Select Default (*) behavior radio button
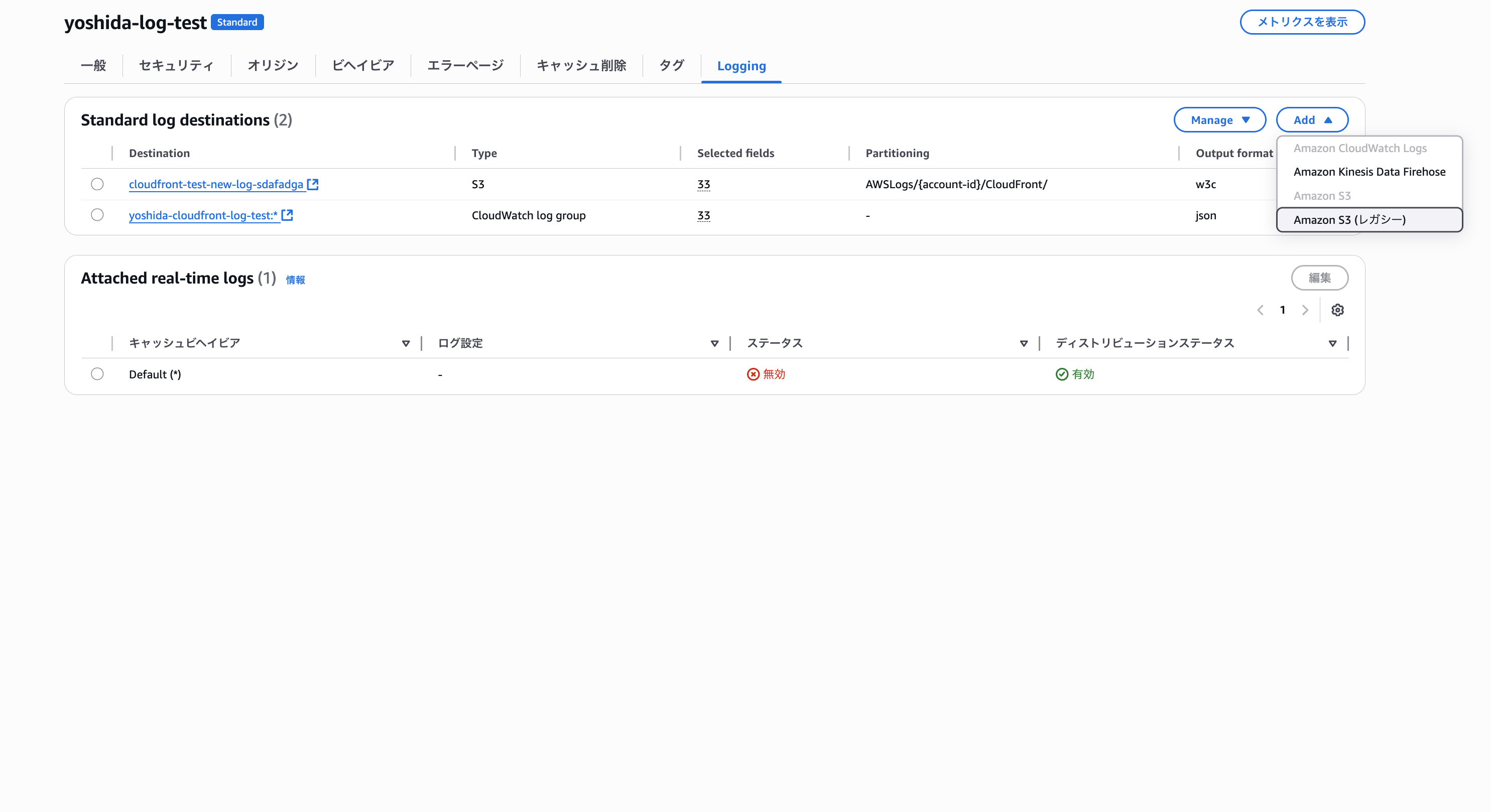Image resolution: width=1491 pixels, height=812 pixels. [x=97, y=374]
